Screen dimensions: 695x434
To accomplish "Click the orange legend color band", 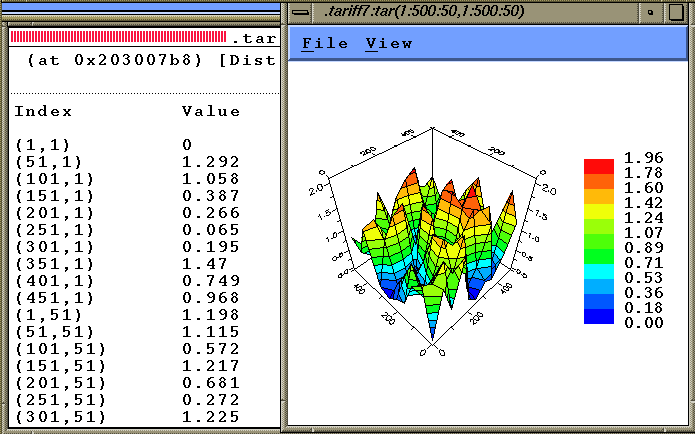I will click(598, 181).
